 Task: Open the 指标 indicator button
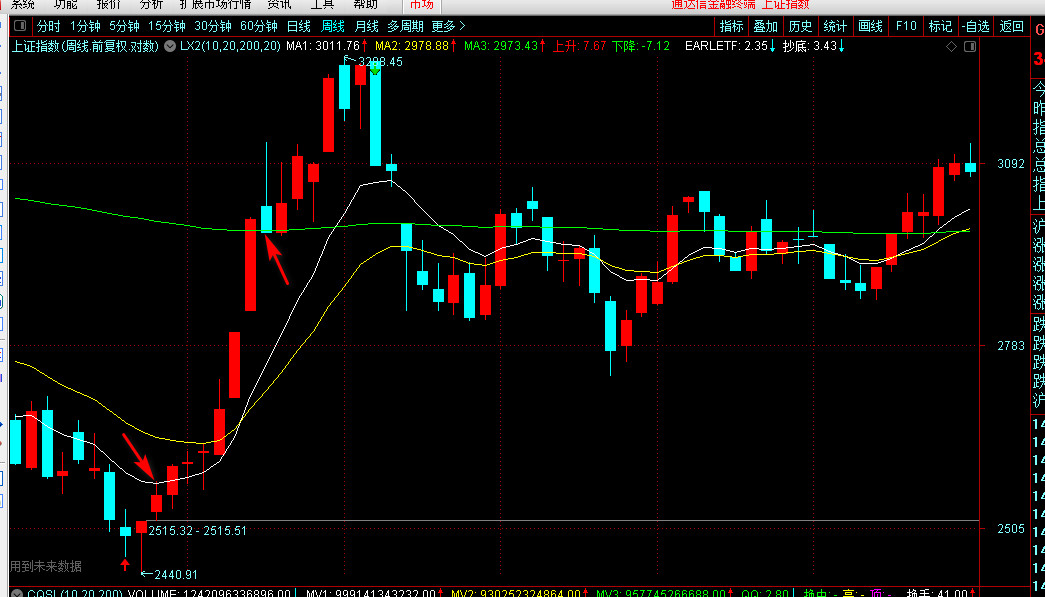pos(732,26)
